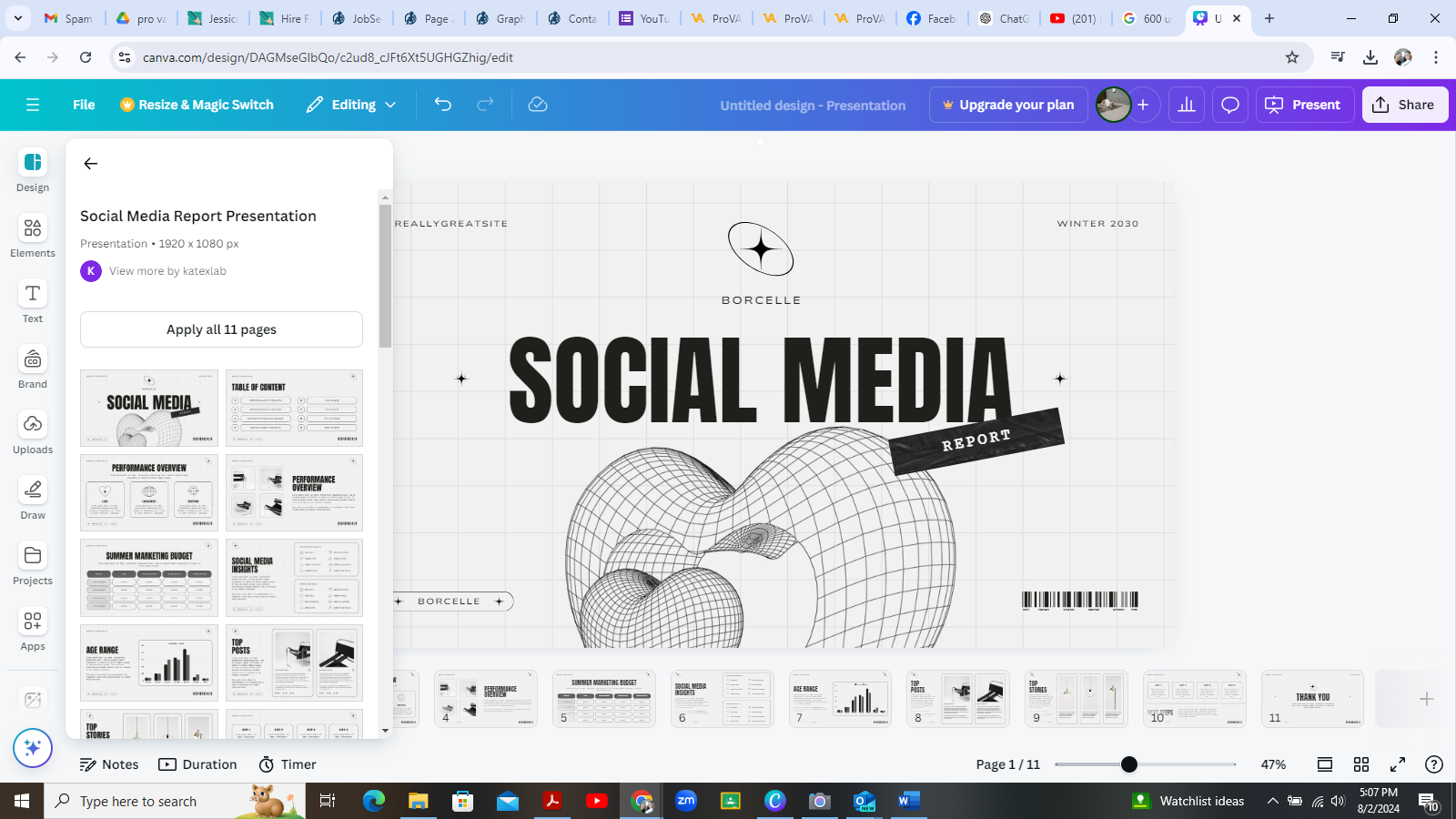The height and width of the screenshot is (819, 1456).
Task: Open the comments speech bubble icon
Action: coord(1230,105)
